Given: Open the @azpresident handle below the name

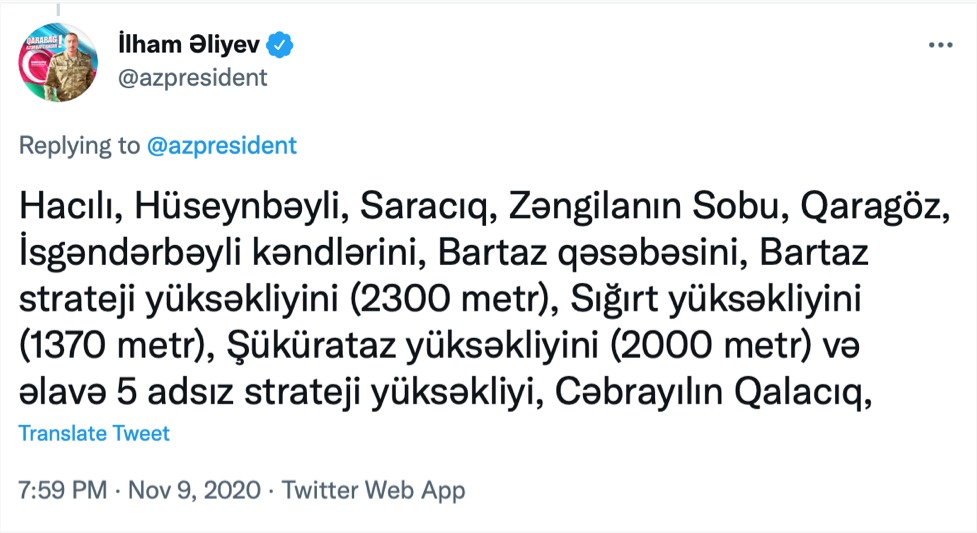Looking at the screenshot, I should click(x=192, y=78).
